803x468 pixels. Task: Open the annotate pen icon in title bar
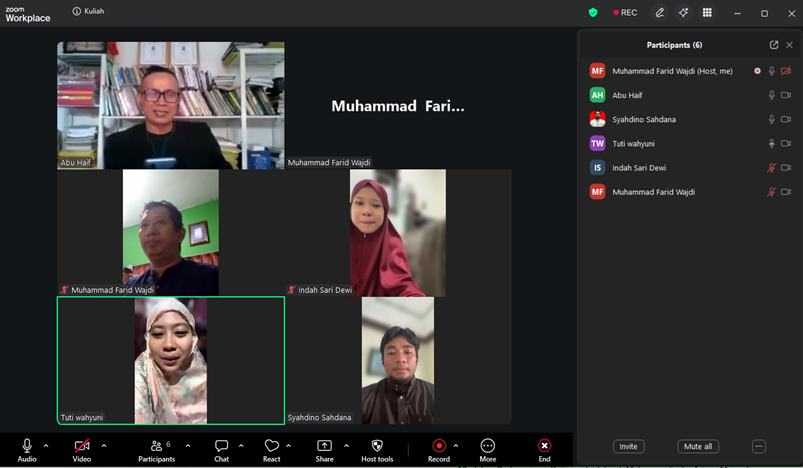[660, 13]
